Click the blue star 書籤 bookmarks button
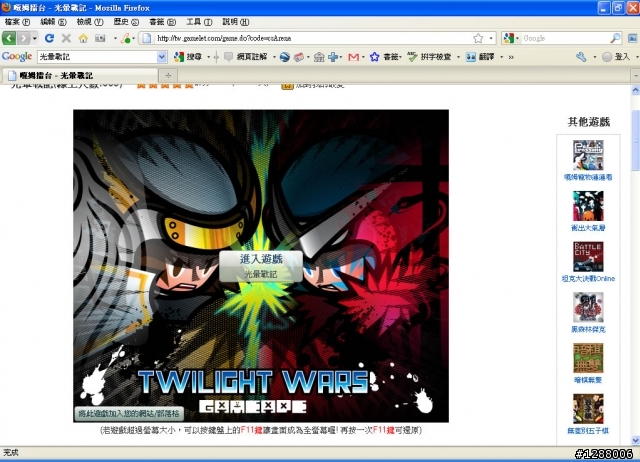Viewport: 640px width, 462px height. [x=386, y=57]
